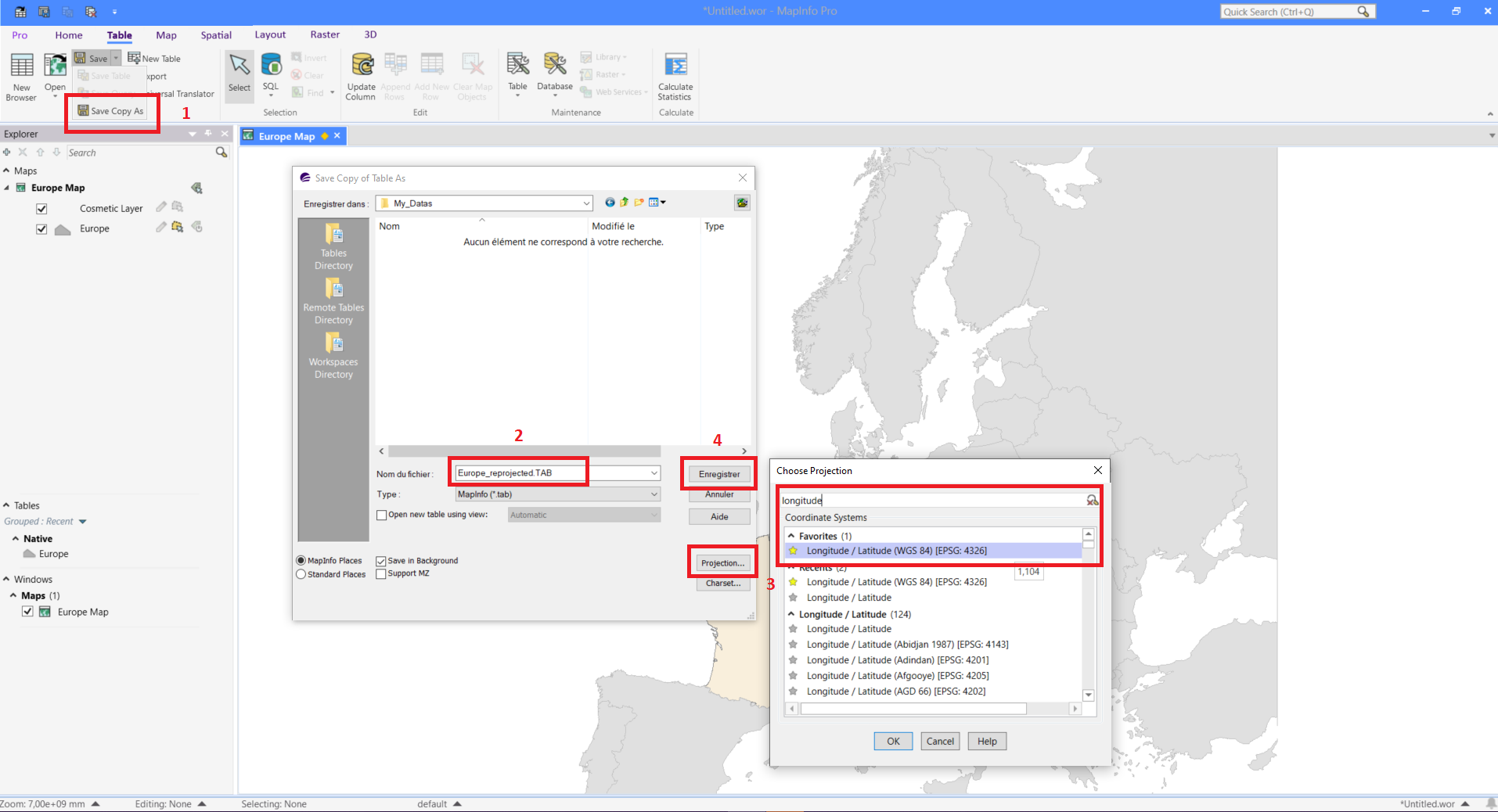Uncheck Save in Background

381,561
